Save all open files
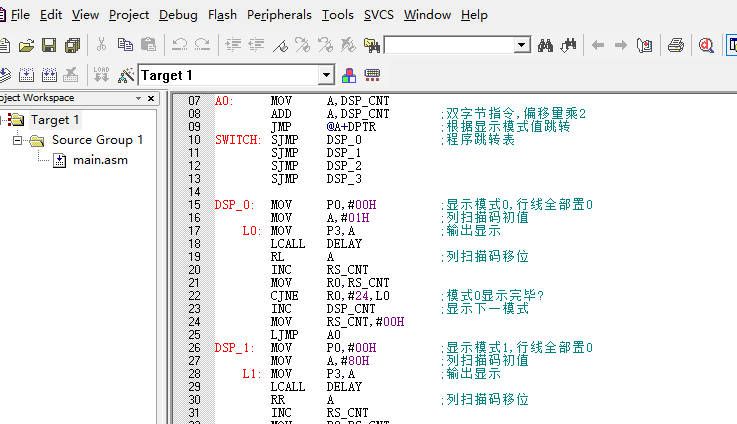Viewport: 737px width, 424px height. (72, 45)
